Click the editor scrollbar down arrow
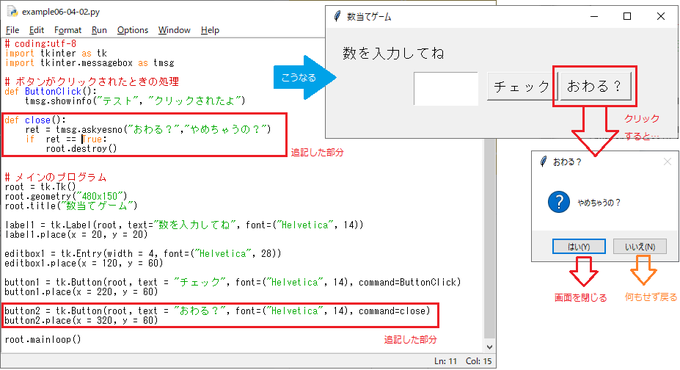This screenshot has height=370, width=680. click(490, 347)
